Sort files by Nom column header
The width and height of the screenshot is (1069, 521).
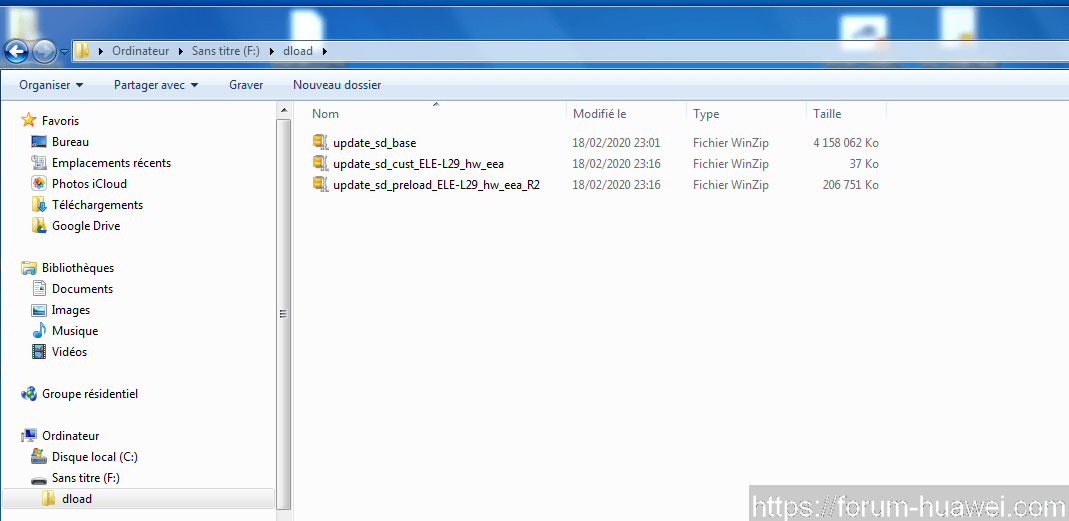click(x=326, y=114)
